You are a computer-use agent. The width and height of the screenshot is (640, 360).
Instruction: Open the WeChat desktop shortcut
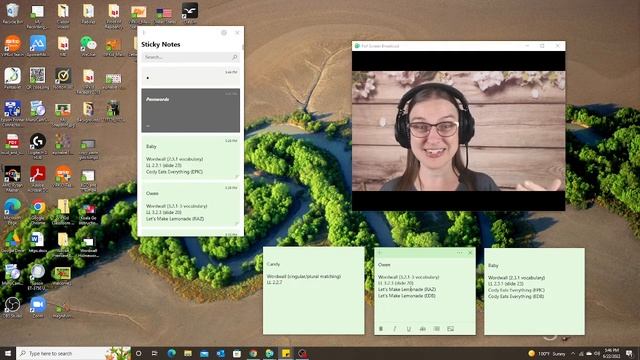click(88, 46)
